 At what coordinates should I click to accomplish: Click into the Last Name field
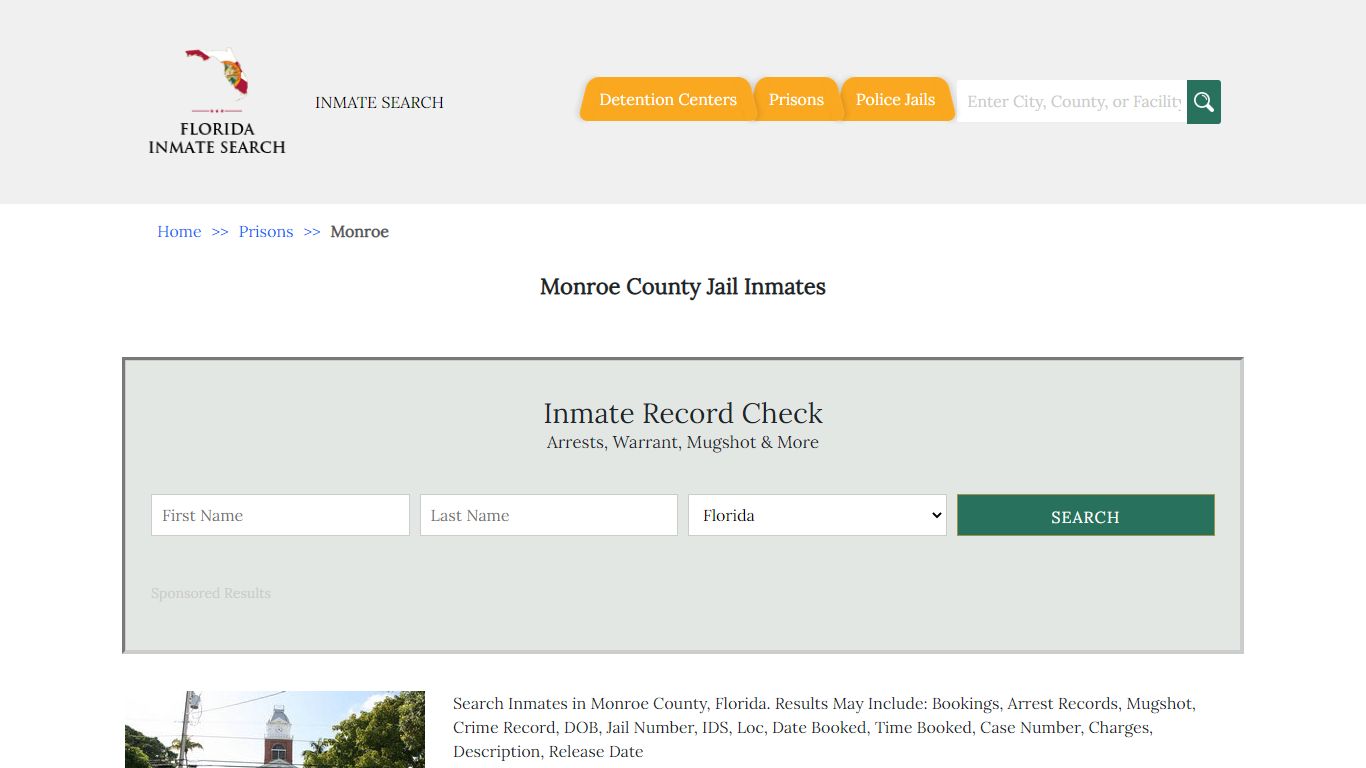(549, 515)
